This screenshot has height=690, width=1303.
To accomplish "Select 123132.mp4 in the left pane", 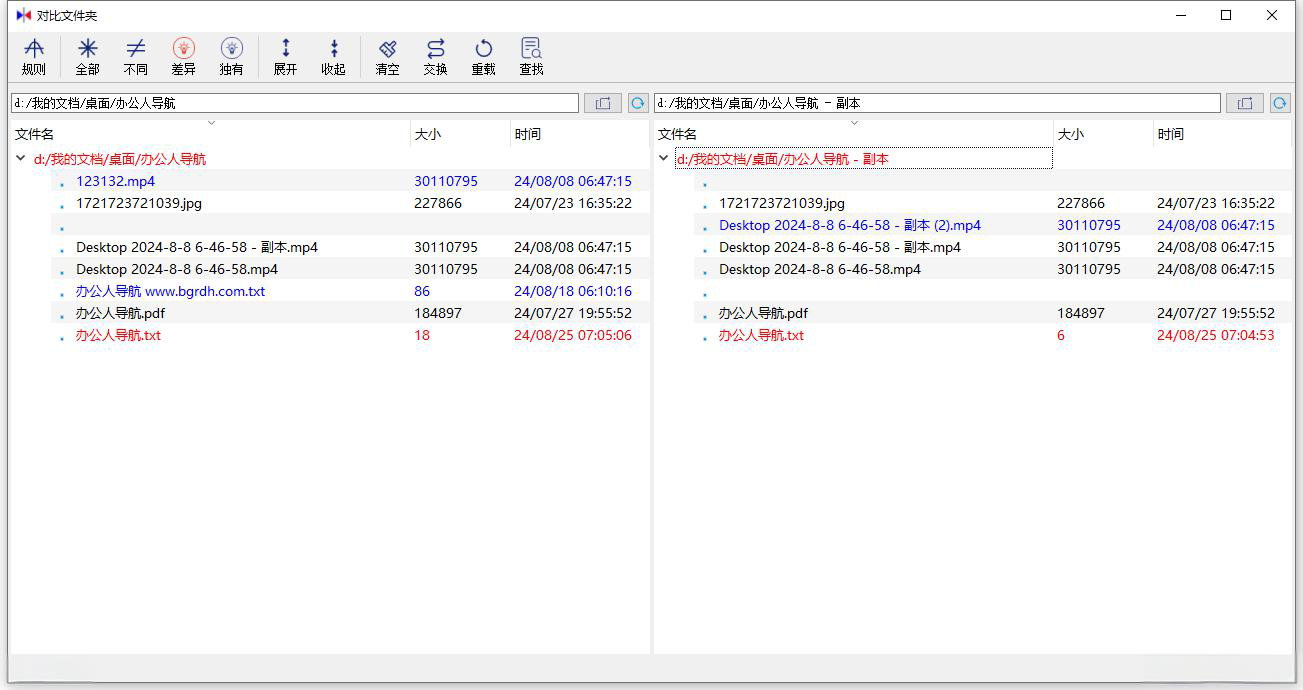I will (x=116, y=181).
